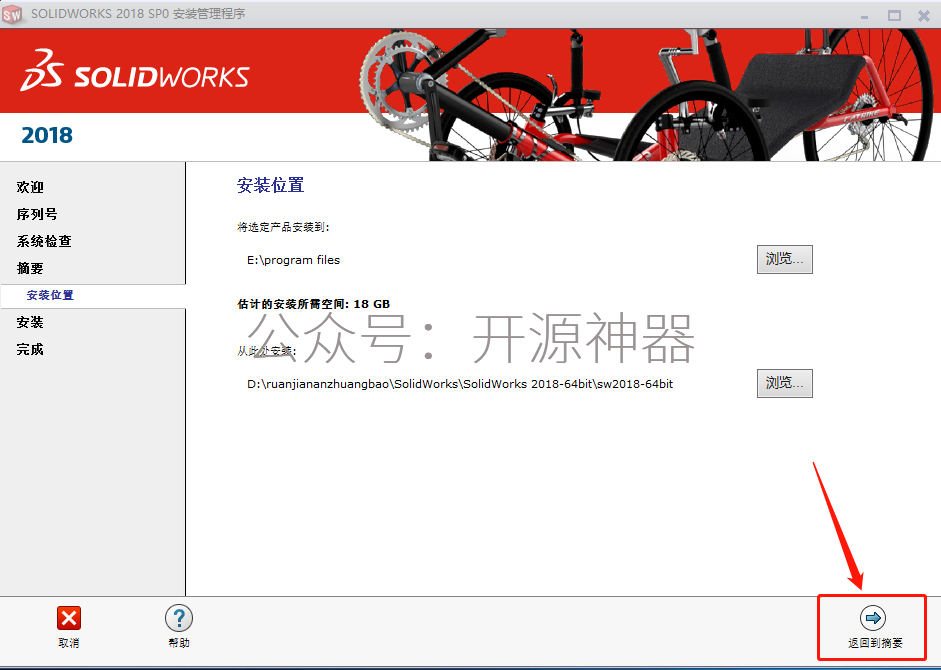
Task: Maximize the installation manager window
Action: click(894, 16)
